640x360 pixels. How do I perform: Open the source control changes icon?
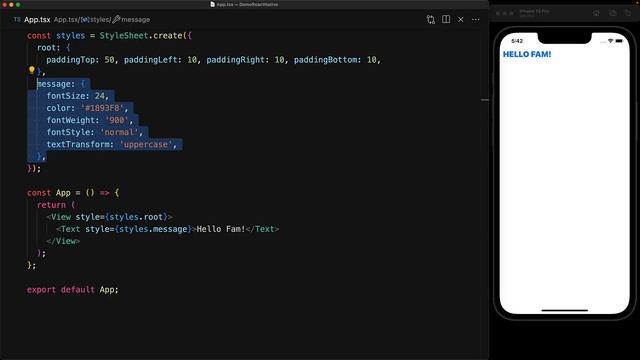[x=431, y=20]
